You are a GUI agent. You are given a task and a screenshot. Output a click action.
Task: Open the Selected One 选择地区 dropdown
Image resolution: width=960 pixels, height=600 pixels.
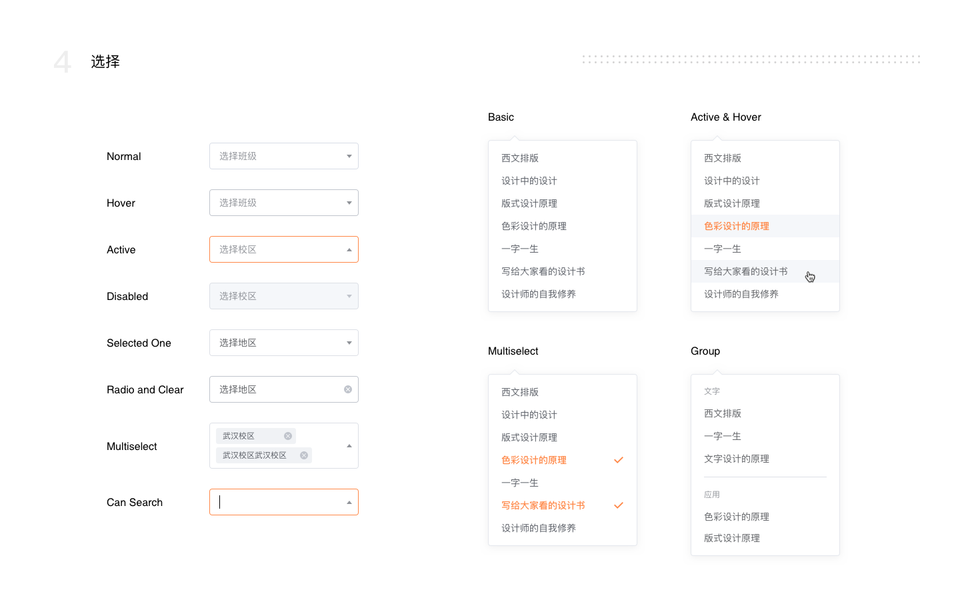tap(283, 343)
